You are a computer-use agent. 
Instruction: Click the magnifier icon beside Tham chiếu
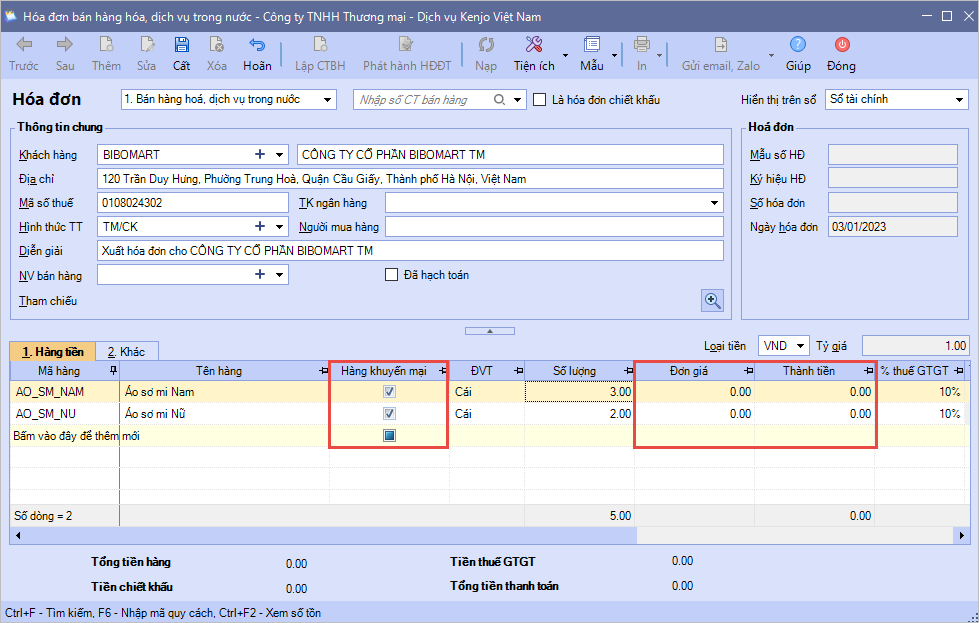coord(712,300)
